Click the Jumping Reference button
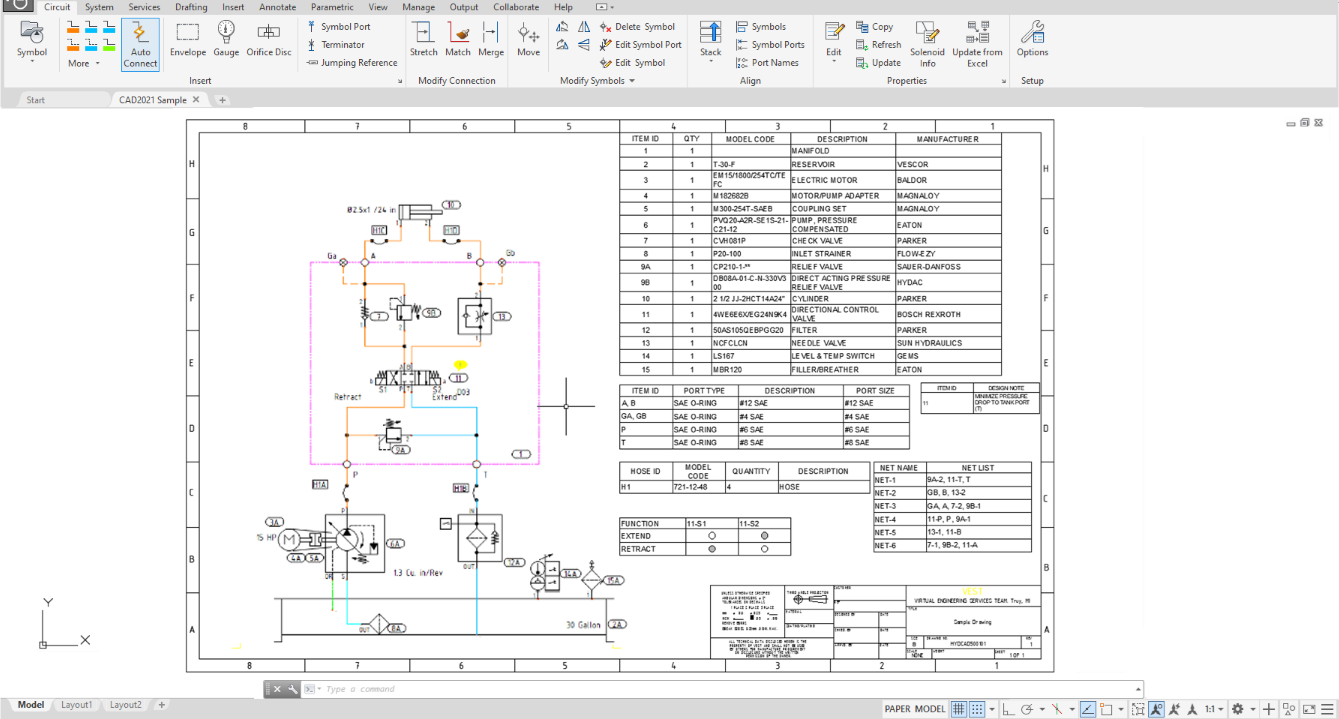The width and height of the screenshot is (1339, 719). pyautogui.click(x=352, y=63)
